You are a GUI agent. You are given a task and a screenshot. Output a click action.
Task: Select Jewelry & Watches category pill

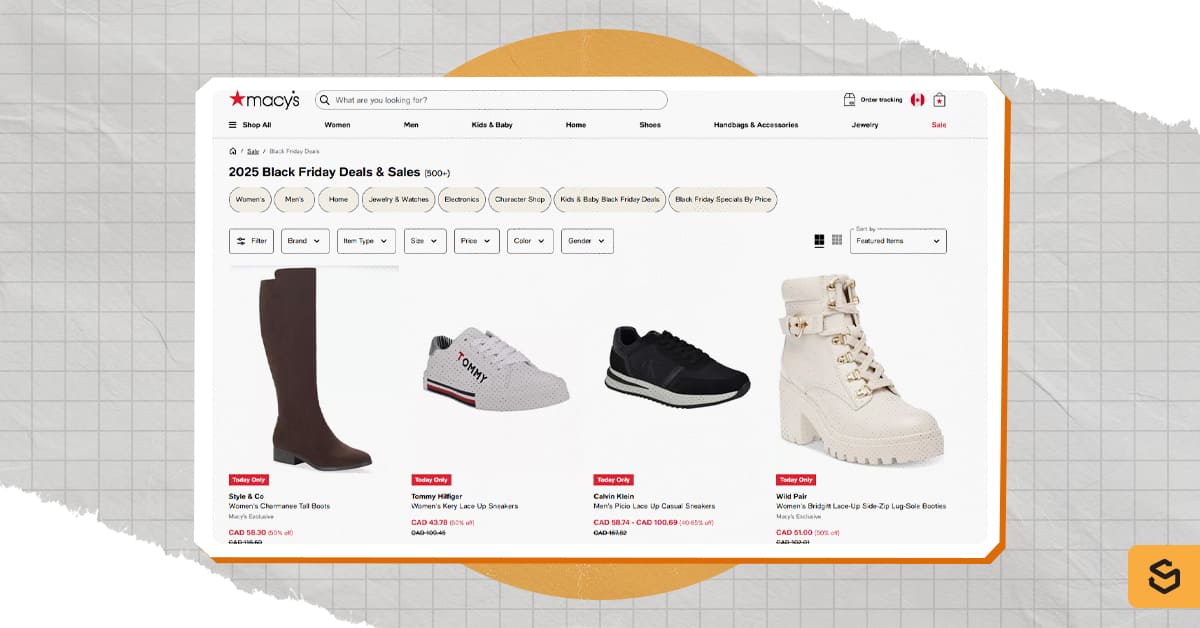tap(398, 199)
